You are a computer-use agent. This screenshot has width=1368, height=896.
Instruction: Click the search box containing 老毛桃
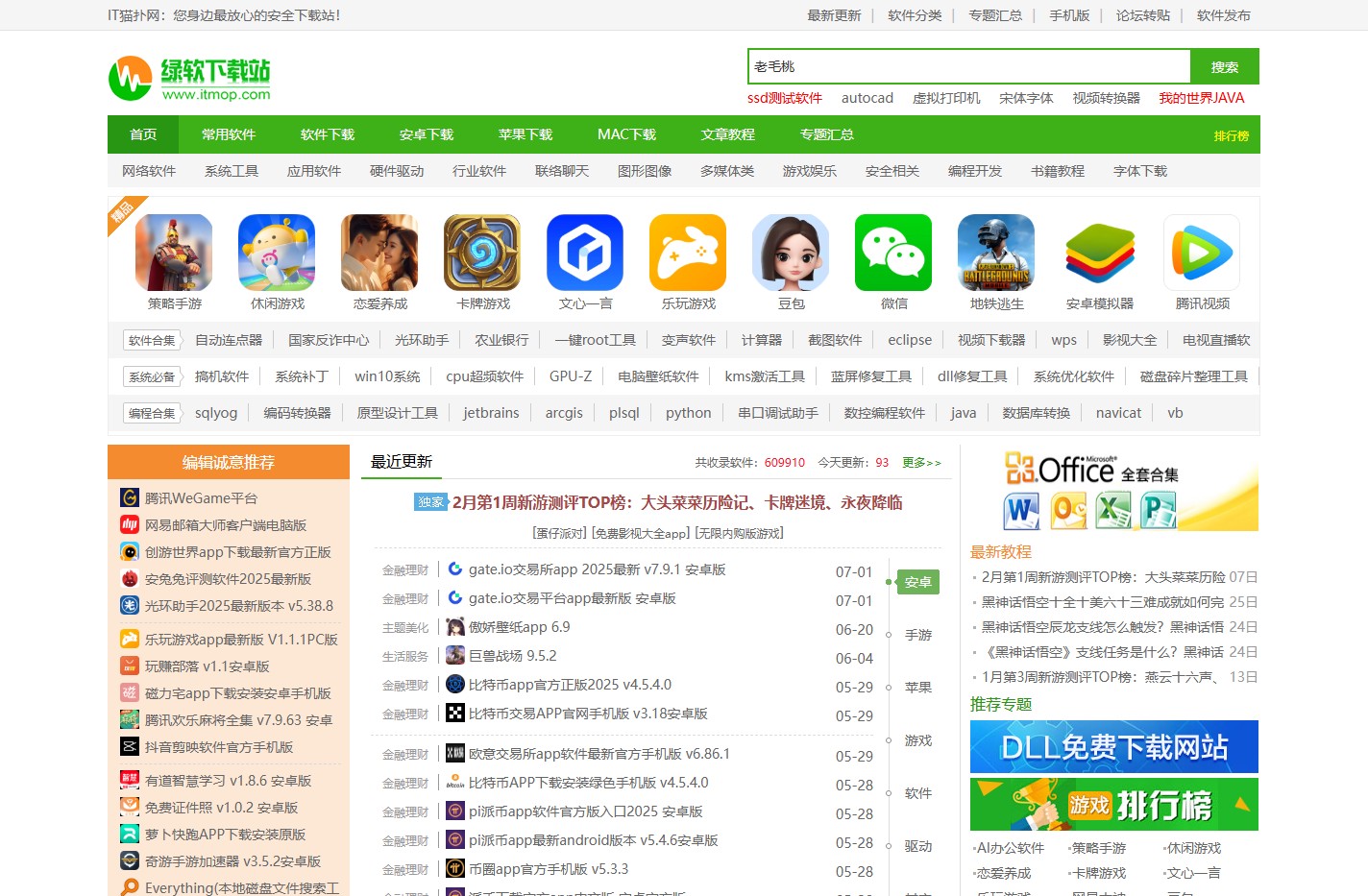click(x=969, y=66)
